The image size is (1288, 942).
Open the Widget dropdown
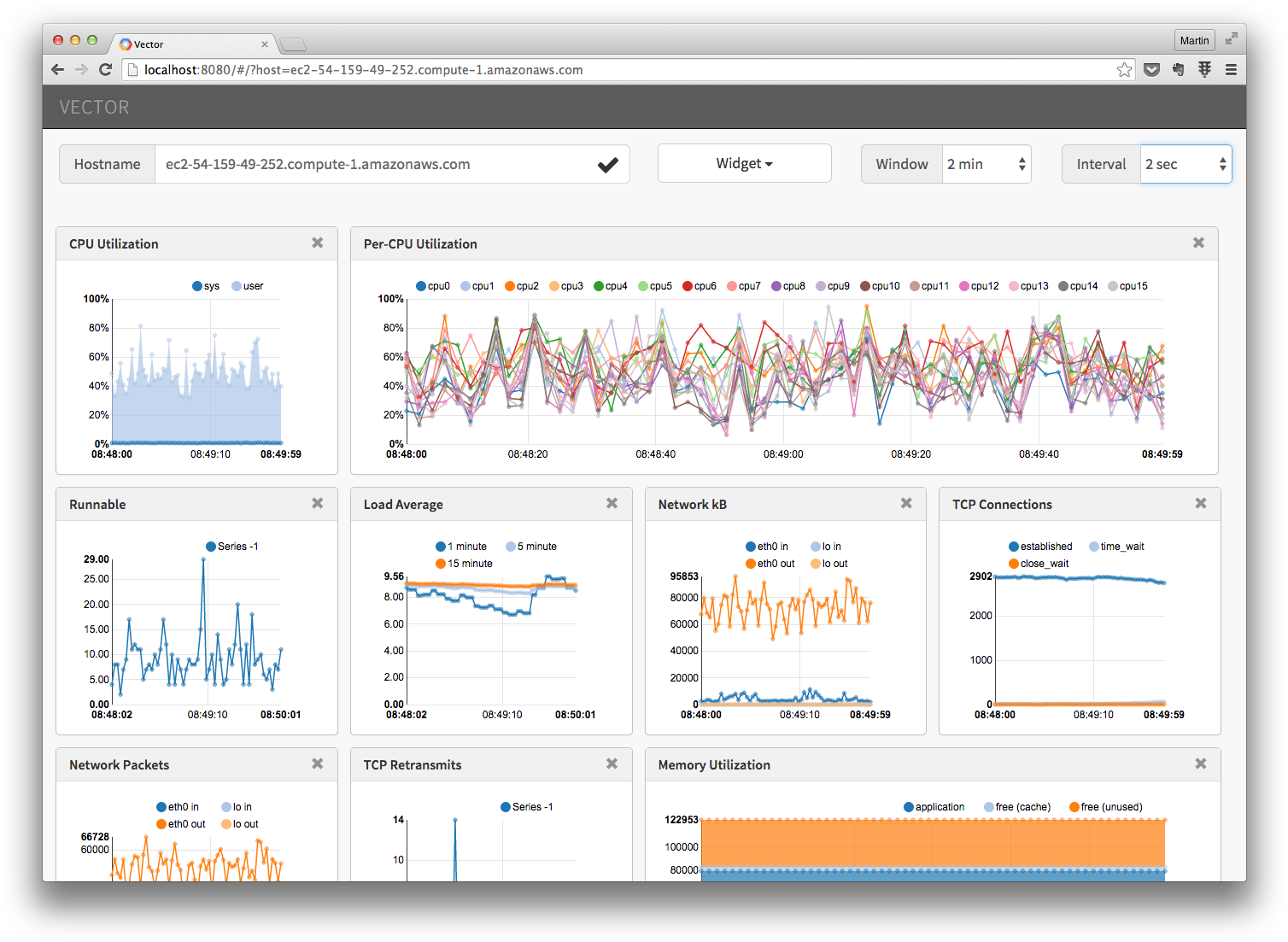743,163
